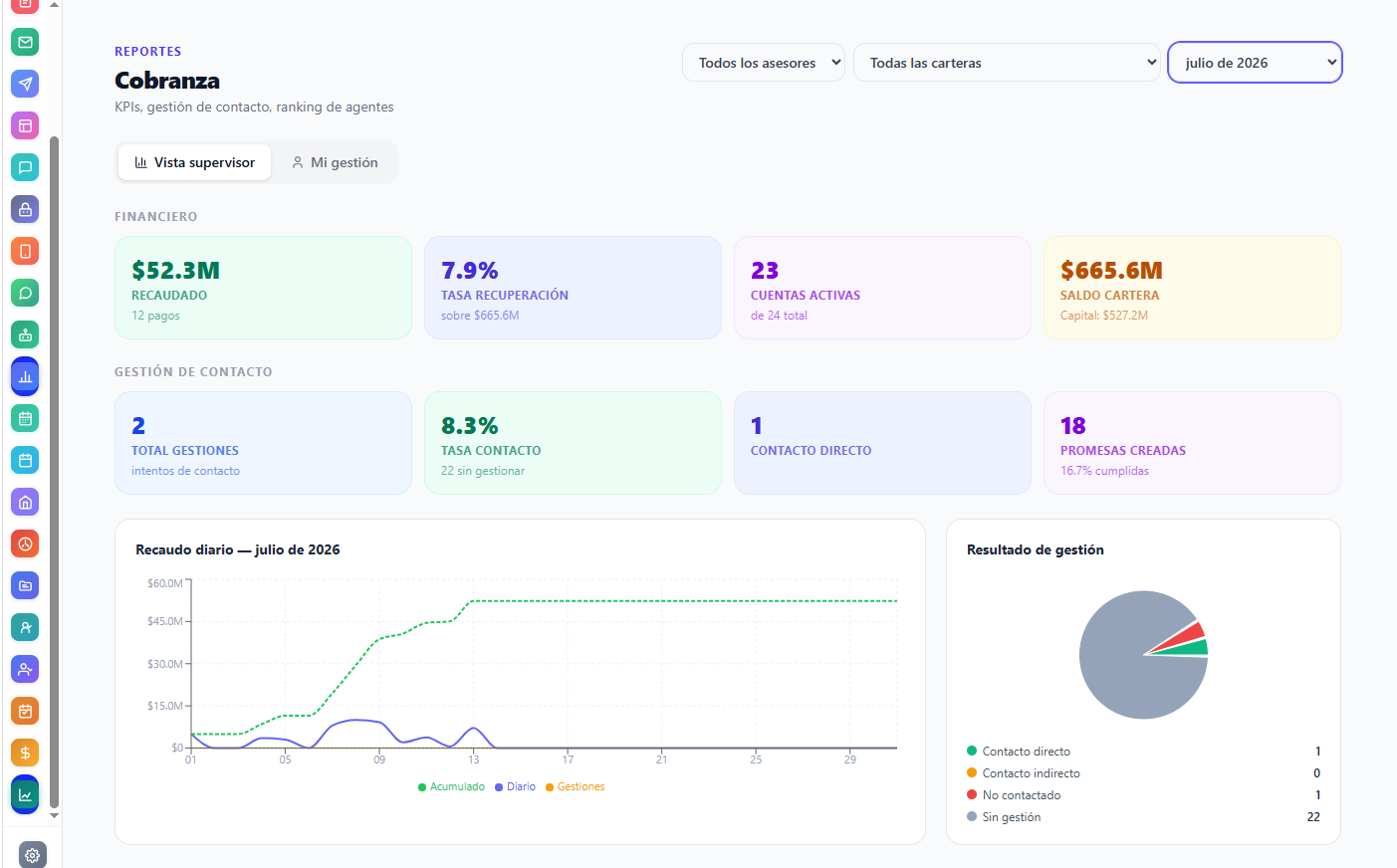The image size is (1397, 868).
Task: Toggle the 'Gestiones' series in chart legend
Action: point(575,786)
